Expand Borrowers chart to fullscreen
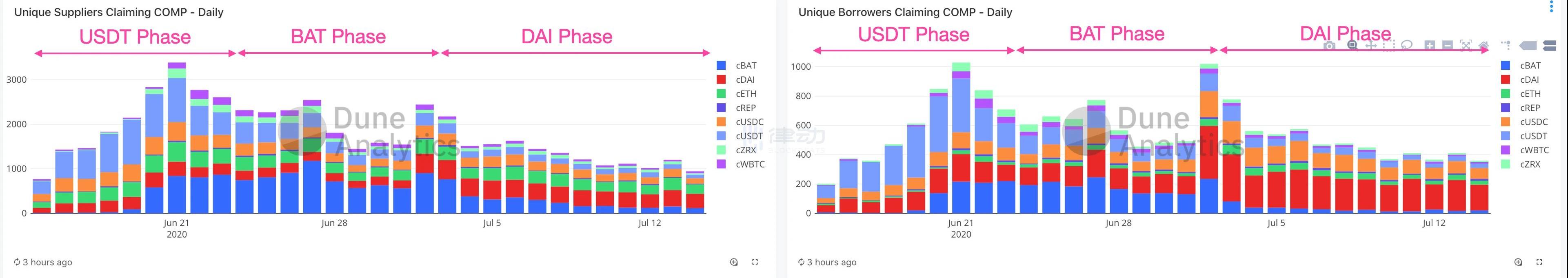Viewport: 1568px width, 278px height. tap(1539, 262)
